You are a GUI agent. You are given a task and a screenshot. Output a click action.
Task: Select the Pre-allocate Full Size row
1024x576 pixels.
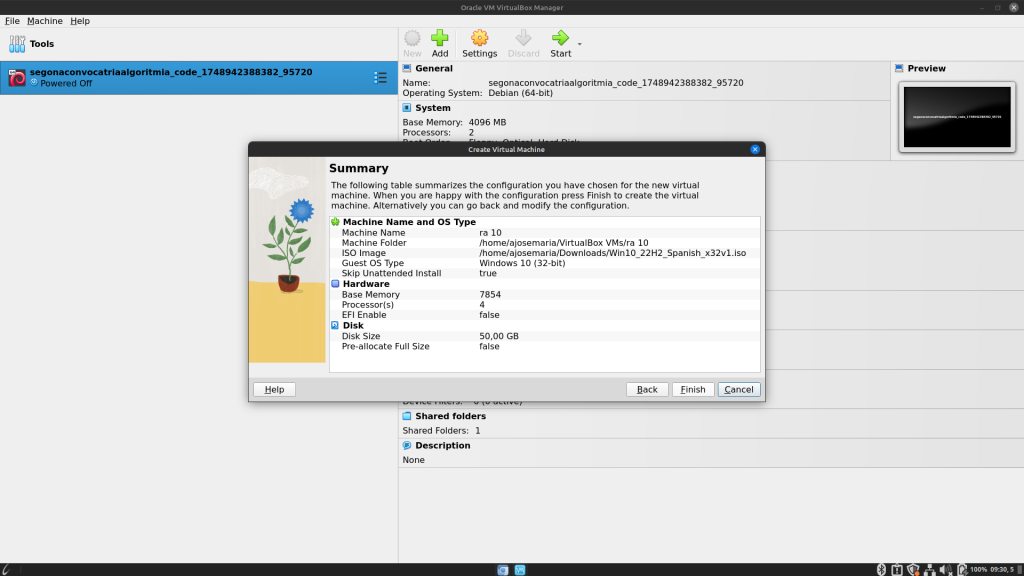point(545,346)
